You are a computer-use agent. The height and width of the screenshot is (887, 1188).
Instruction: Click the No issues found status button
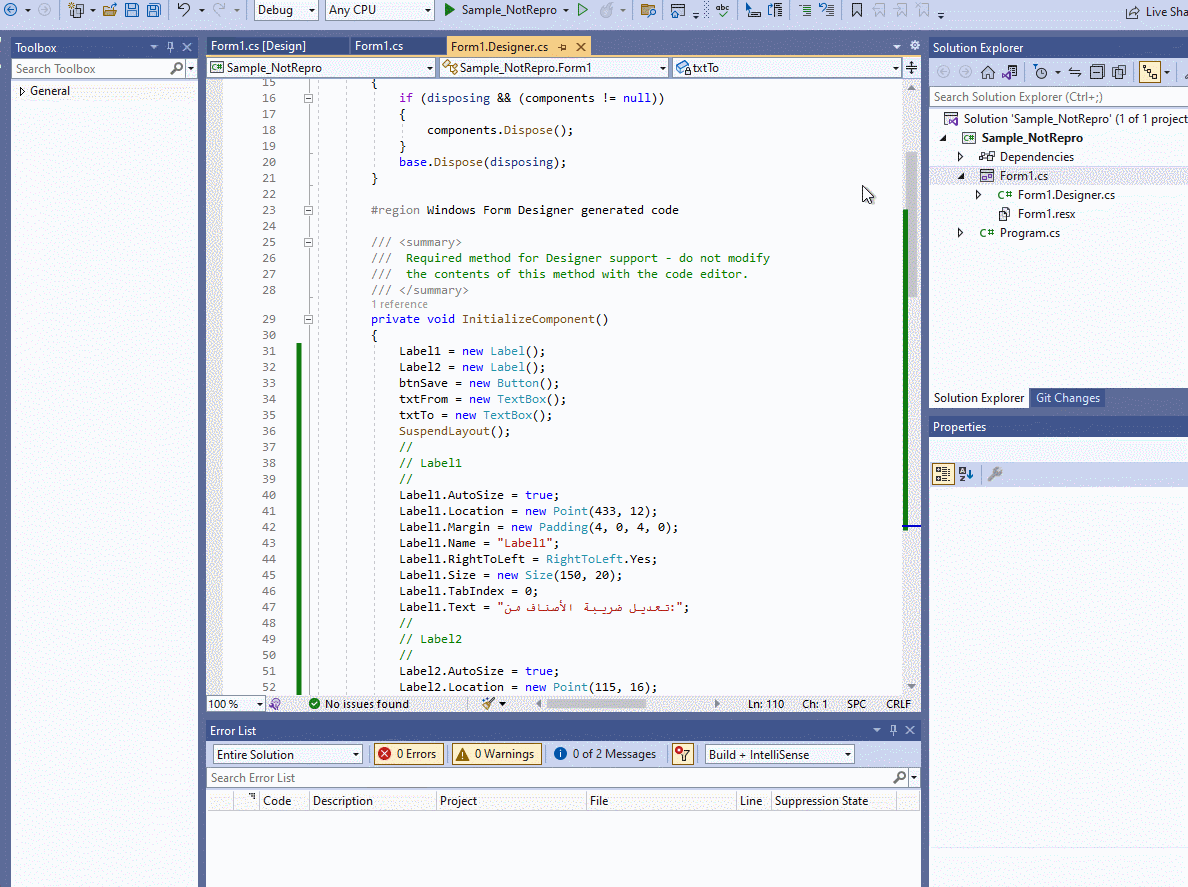[359, 703]
